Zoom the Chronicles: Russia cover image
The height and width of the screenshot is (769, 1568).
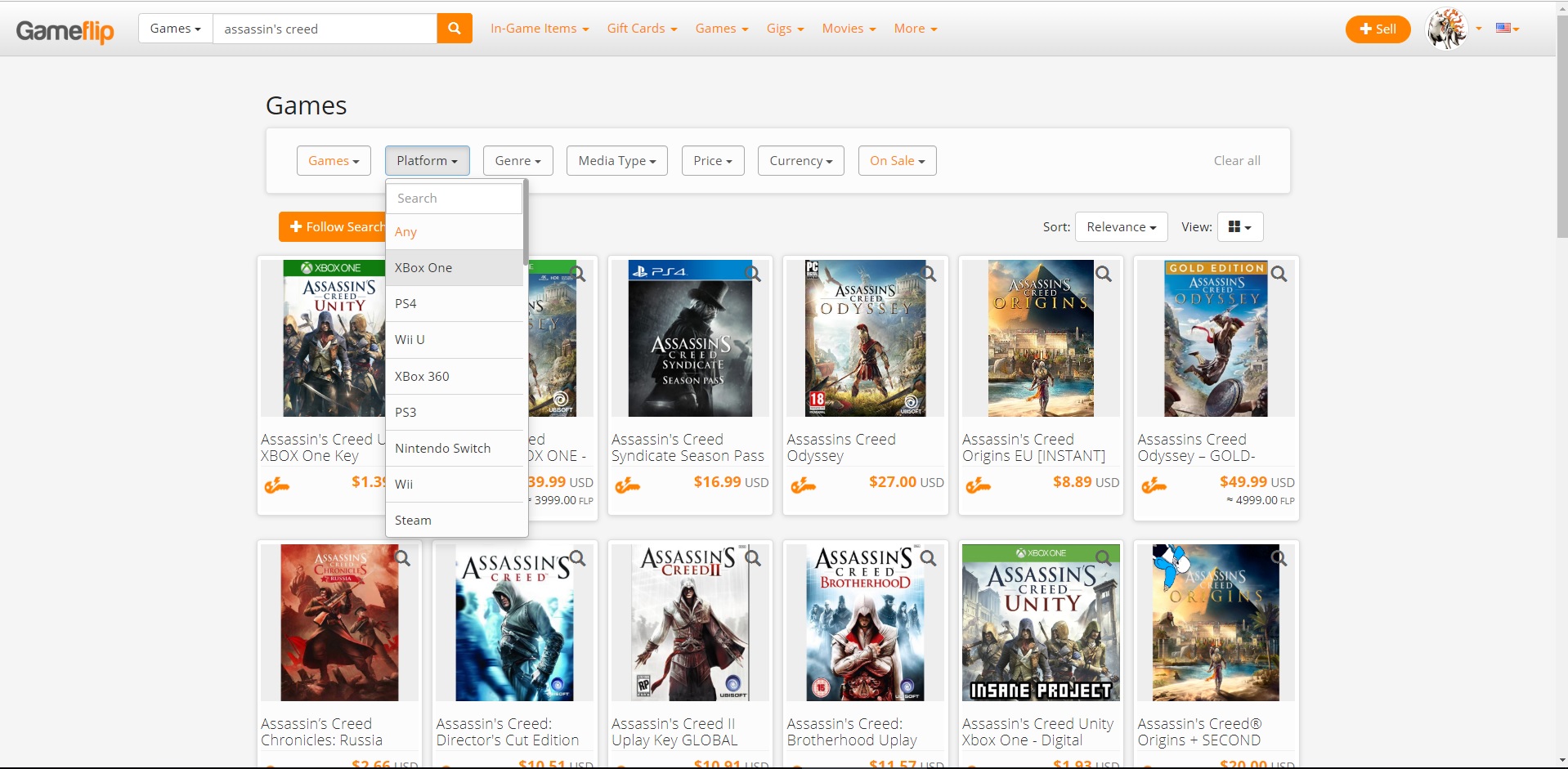[x=403, y=558]
